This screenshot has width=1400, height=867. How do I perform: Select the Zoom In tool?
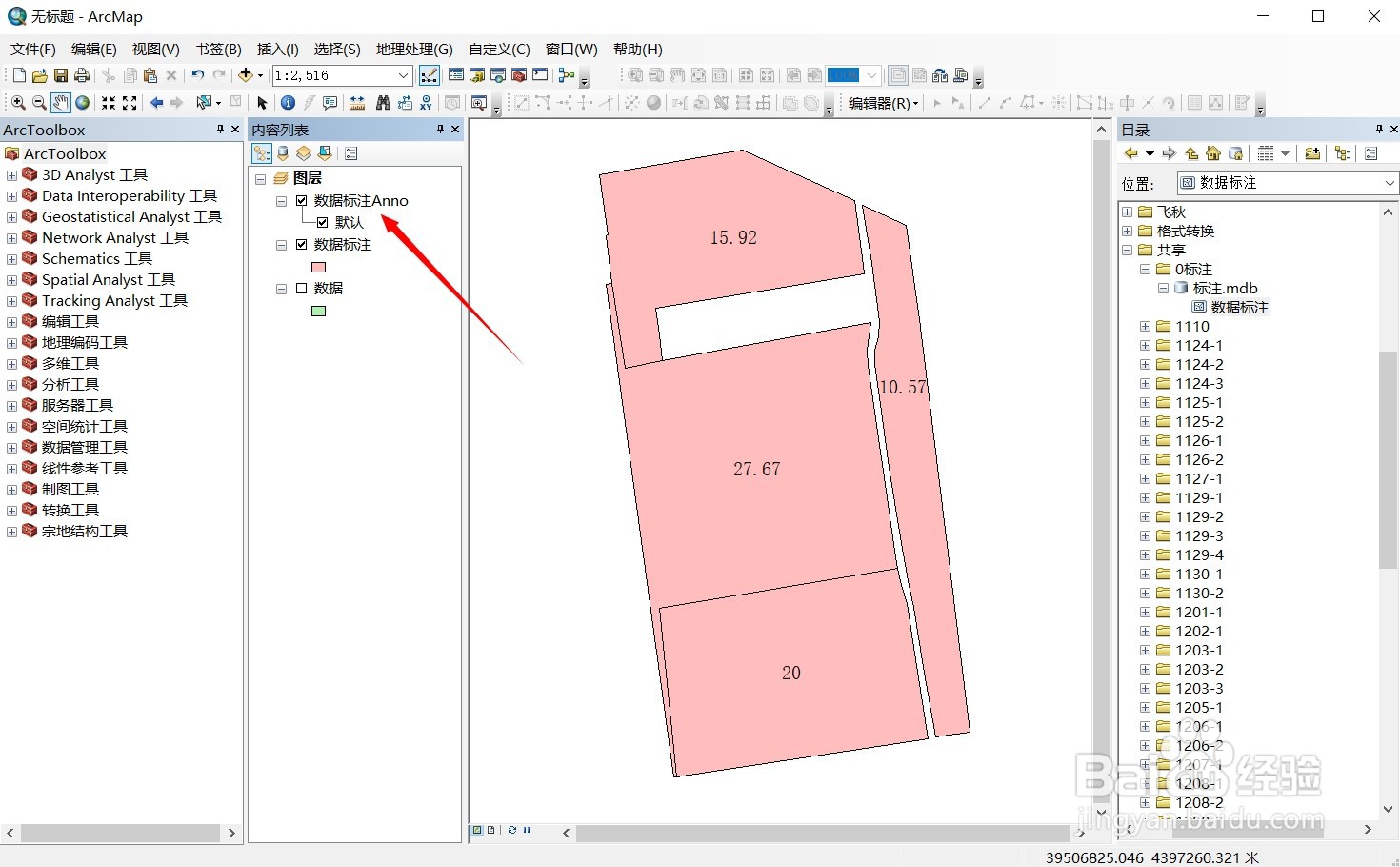18,103
